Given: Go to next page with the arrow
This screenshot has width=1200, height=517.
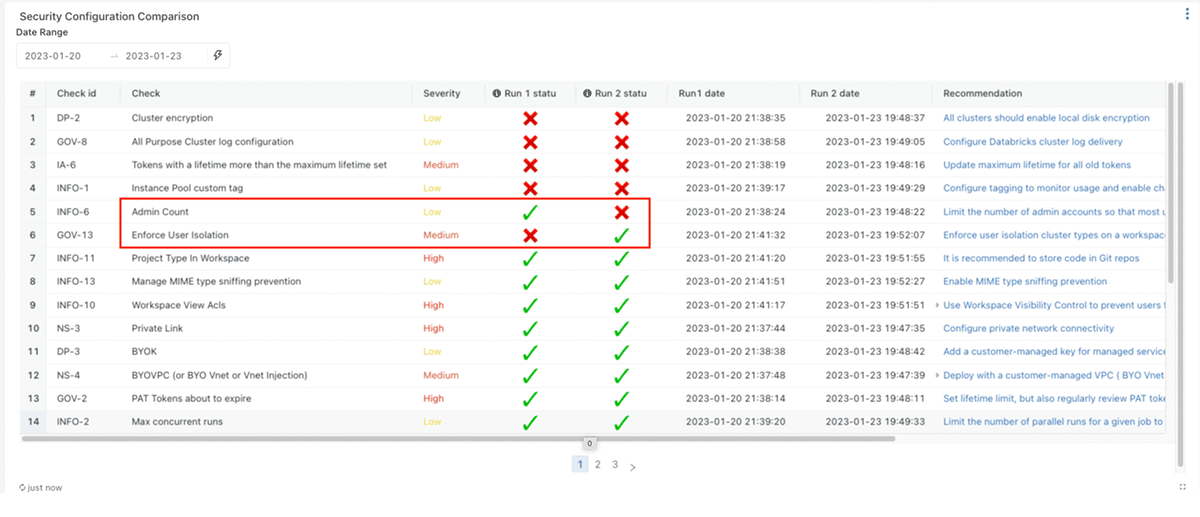Looking at the screenshot, I should point(633,466).
